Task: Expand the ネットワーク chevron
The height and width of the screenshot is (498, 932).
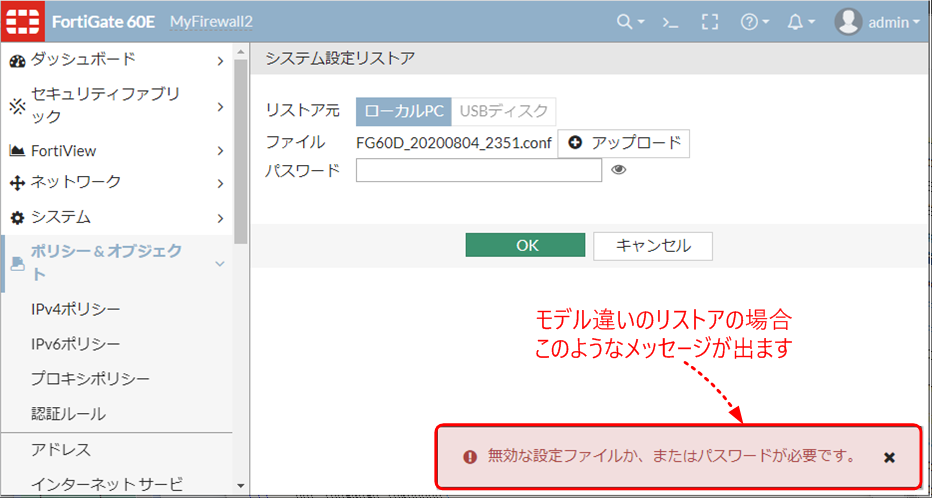Action: click(x=221, y=183)
